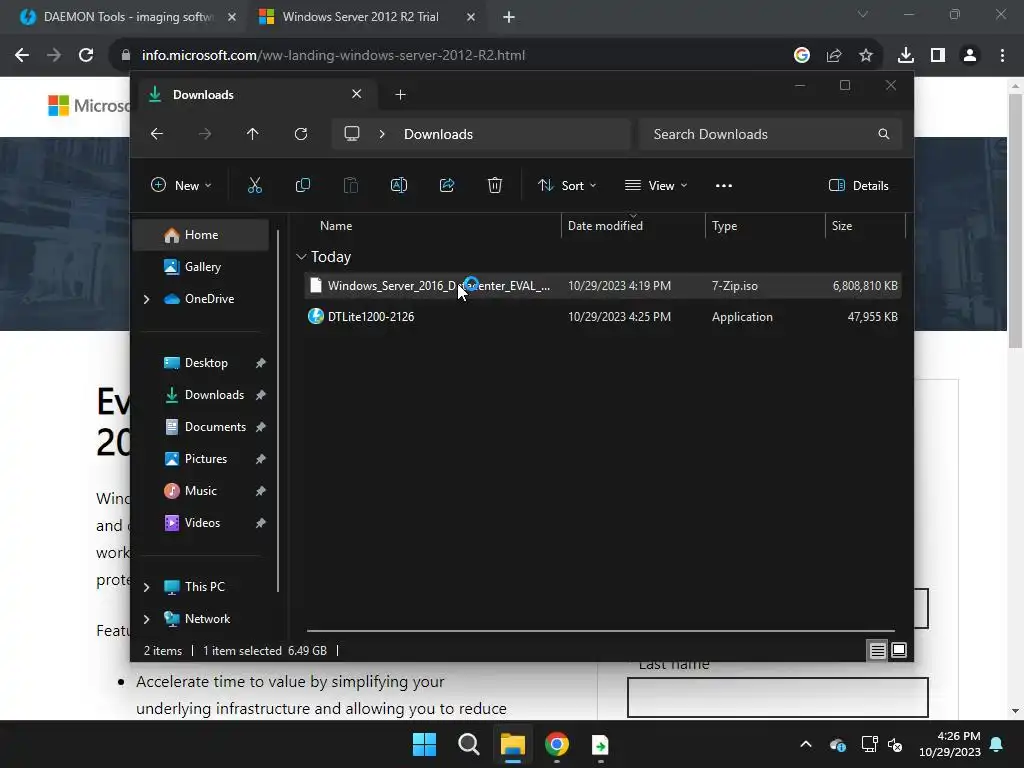Open the New dropdown in Explorer
The image size is (1024, 768).
[x=181, y=185]
